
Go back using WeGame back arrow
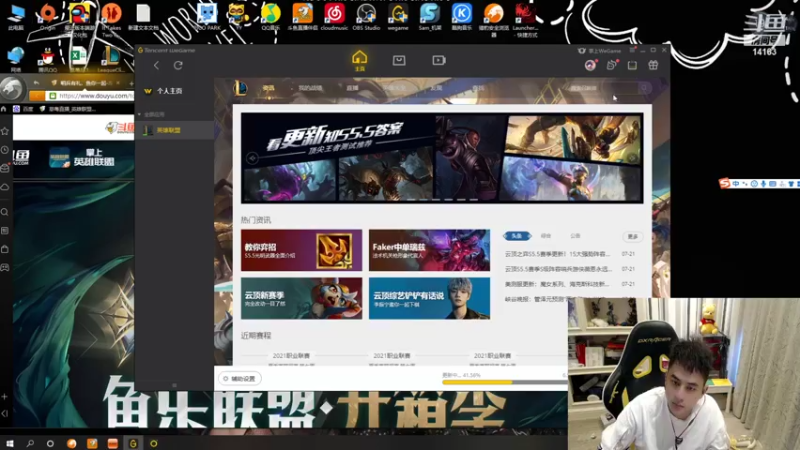coord(156,65)
